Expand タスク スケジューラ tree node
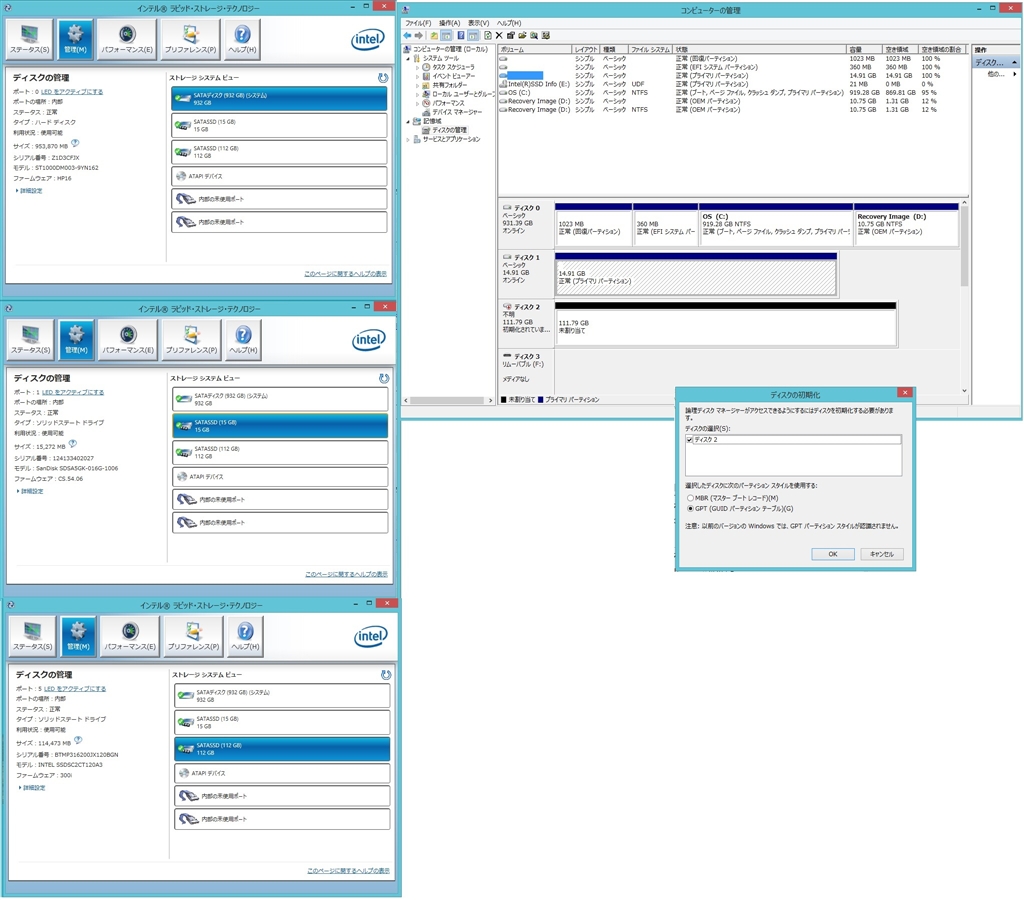 point(417,67)
